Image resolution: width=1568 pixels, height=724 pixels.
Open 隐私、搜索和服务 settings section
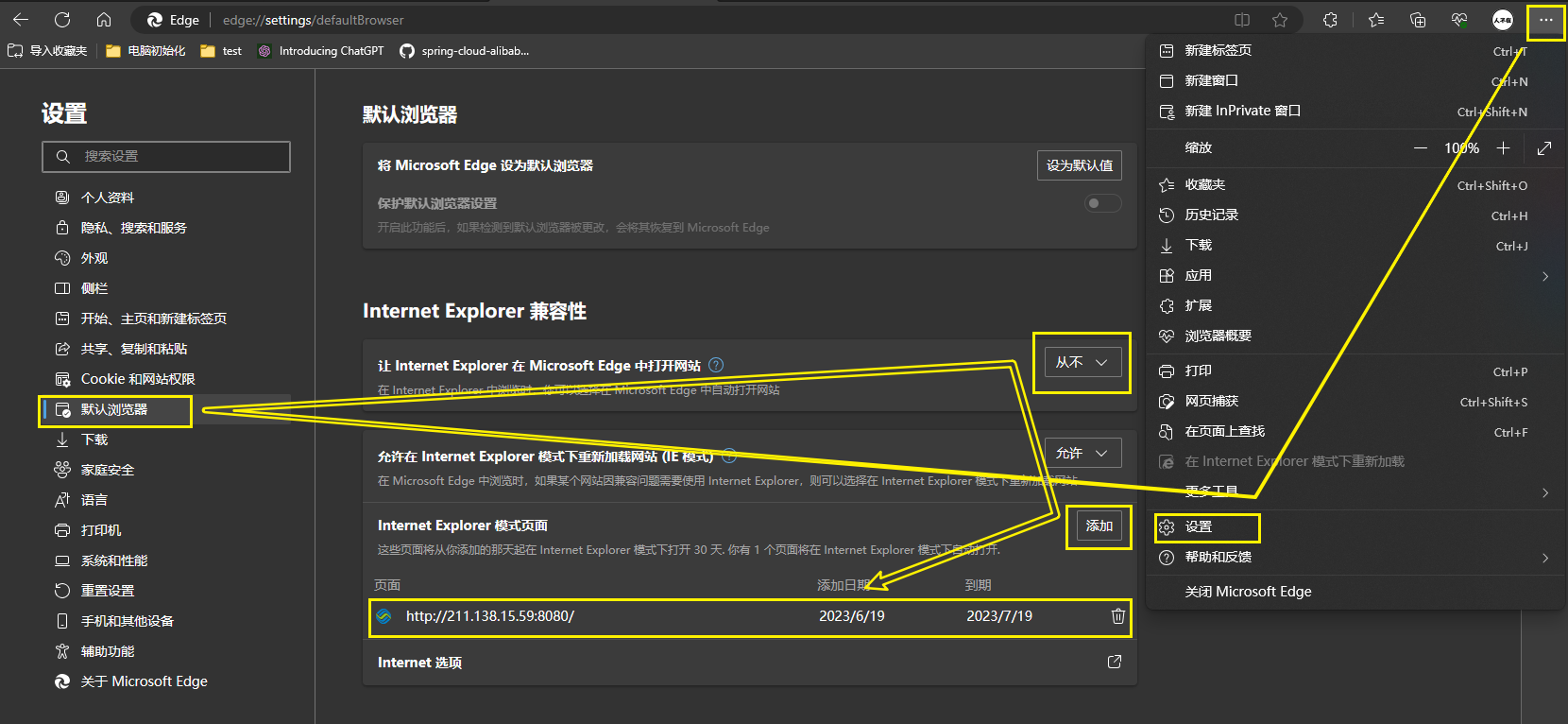[x=134, y=228]
